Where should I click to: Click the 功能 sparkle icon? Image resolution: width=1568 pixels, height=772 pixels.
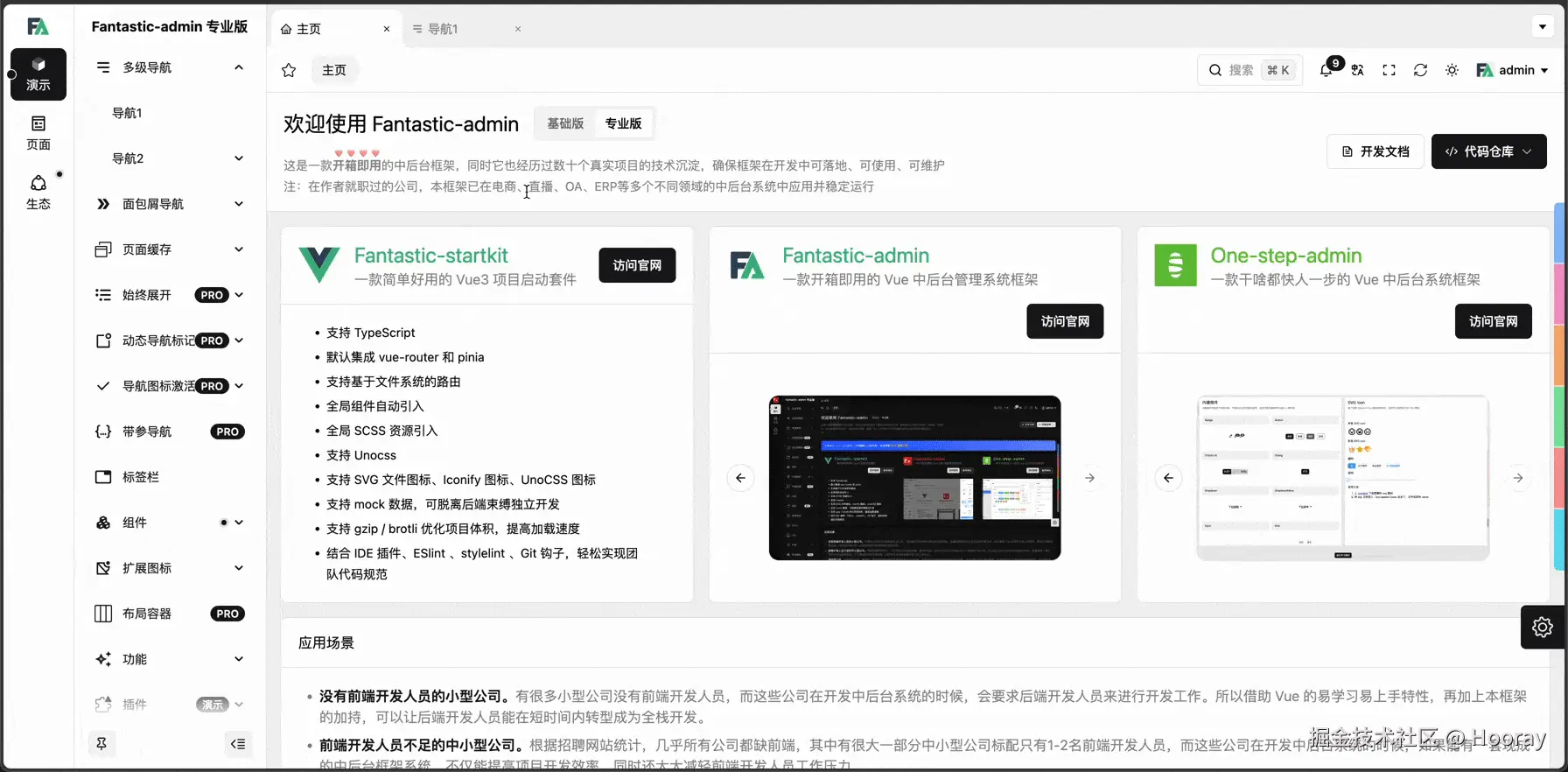click(103, 659)
